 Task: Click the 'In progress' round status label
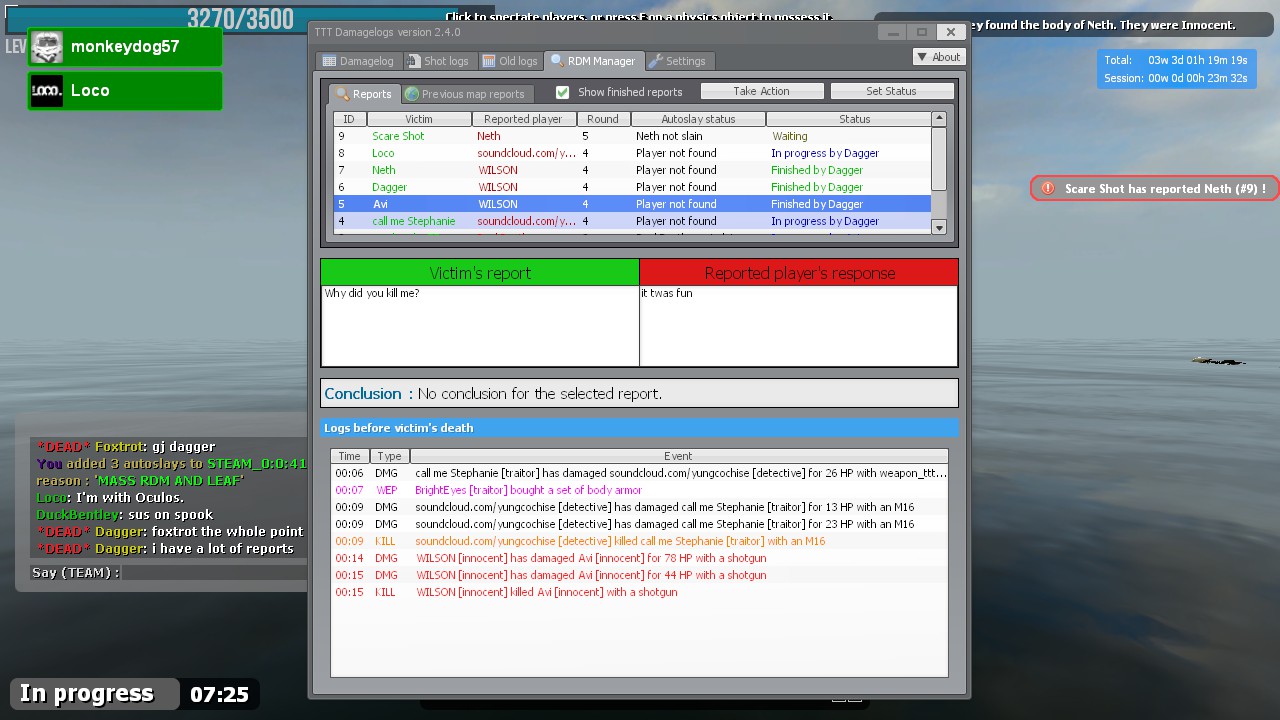(x=87, y=694)
